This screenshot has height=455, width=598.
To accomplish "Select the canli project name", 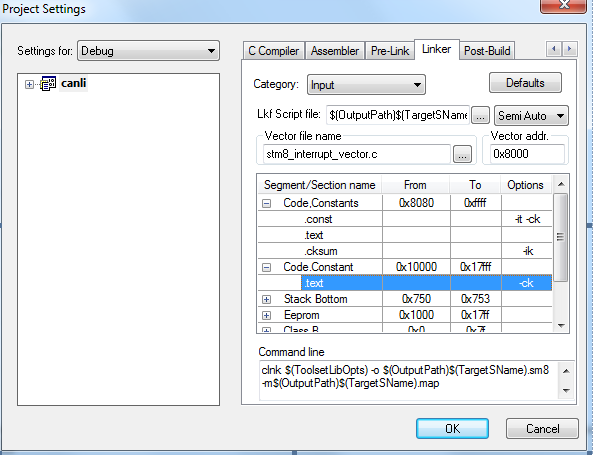I will (74, 83).
